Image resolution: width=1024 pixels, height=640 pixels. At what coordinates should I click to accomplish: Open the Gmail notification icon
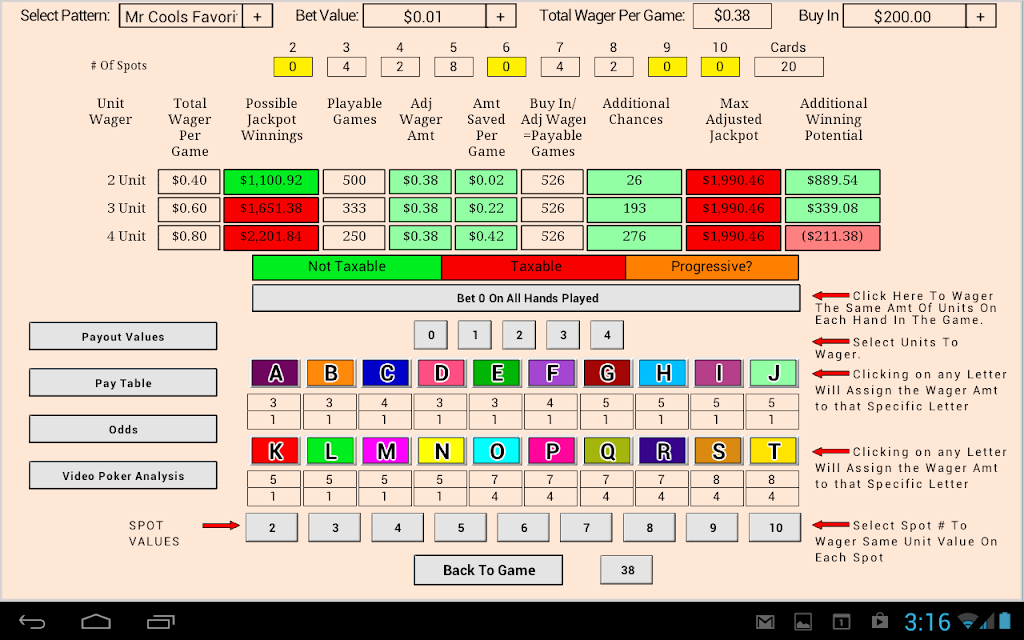click(x=765, y=622)
